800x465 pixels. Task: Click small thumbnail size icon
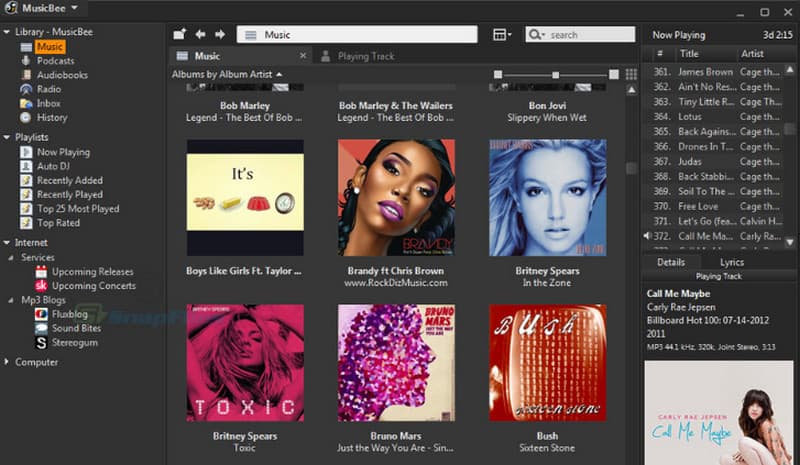click(498, 75)
